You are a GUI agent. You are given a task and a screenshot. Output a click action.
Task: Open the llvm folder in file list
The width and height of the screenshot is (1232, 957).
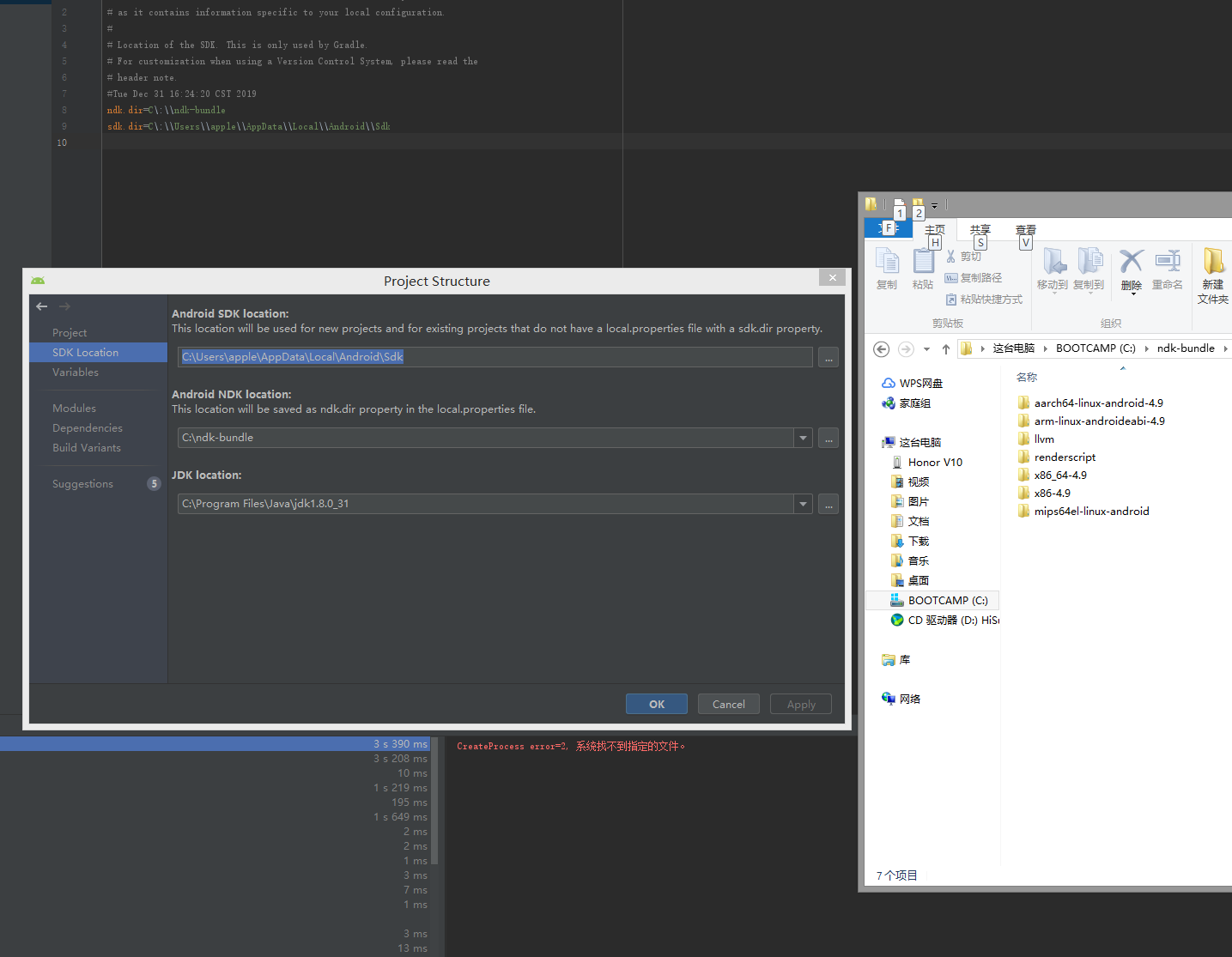[x=1042, y=439]
